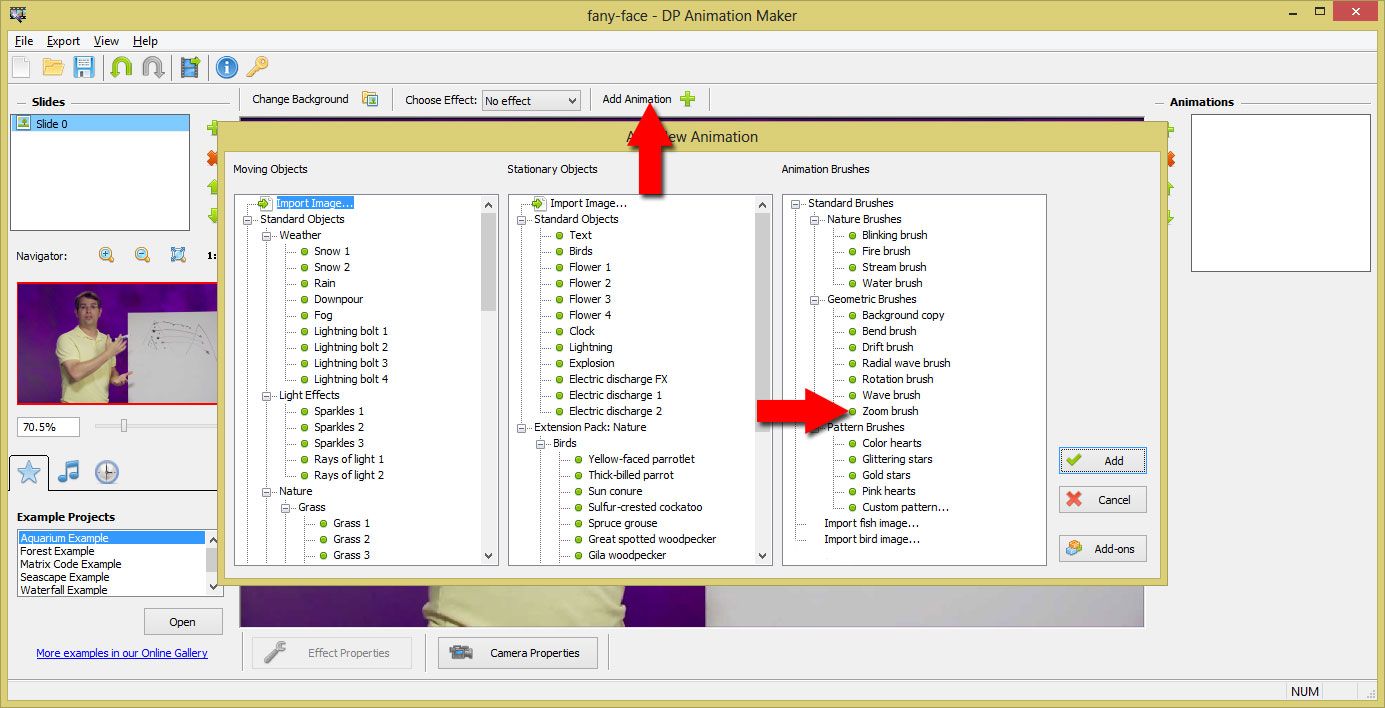Select the Lightning bolt 3 item
The height and width of the screenshot is (708, 1385).
click(x=351, y=363)
